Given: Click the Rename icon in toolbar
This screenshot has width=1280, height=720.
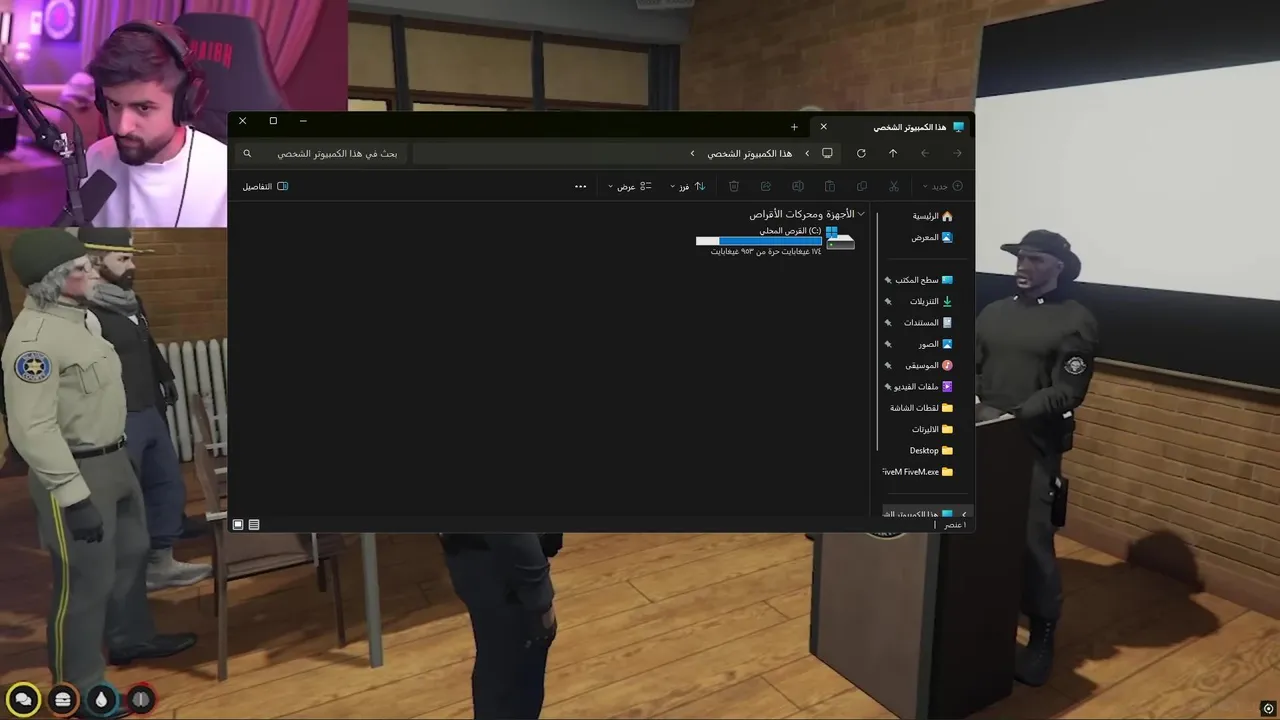Looking at the screenshot, I should coord(798,186).
